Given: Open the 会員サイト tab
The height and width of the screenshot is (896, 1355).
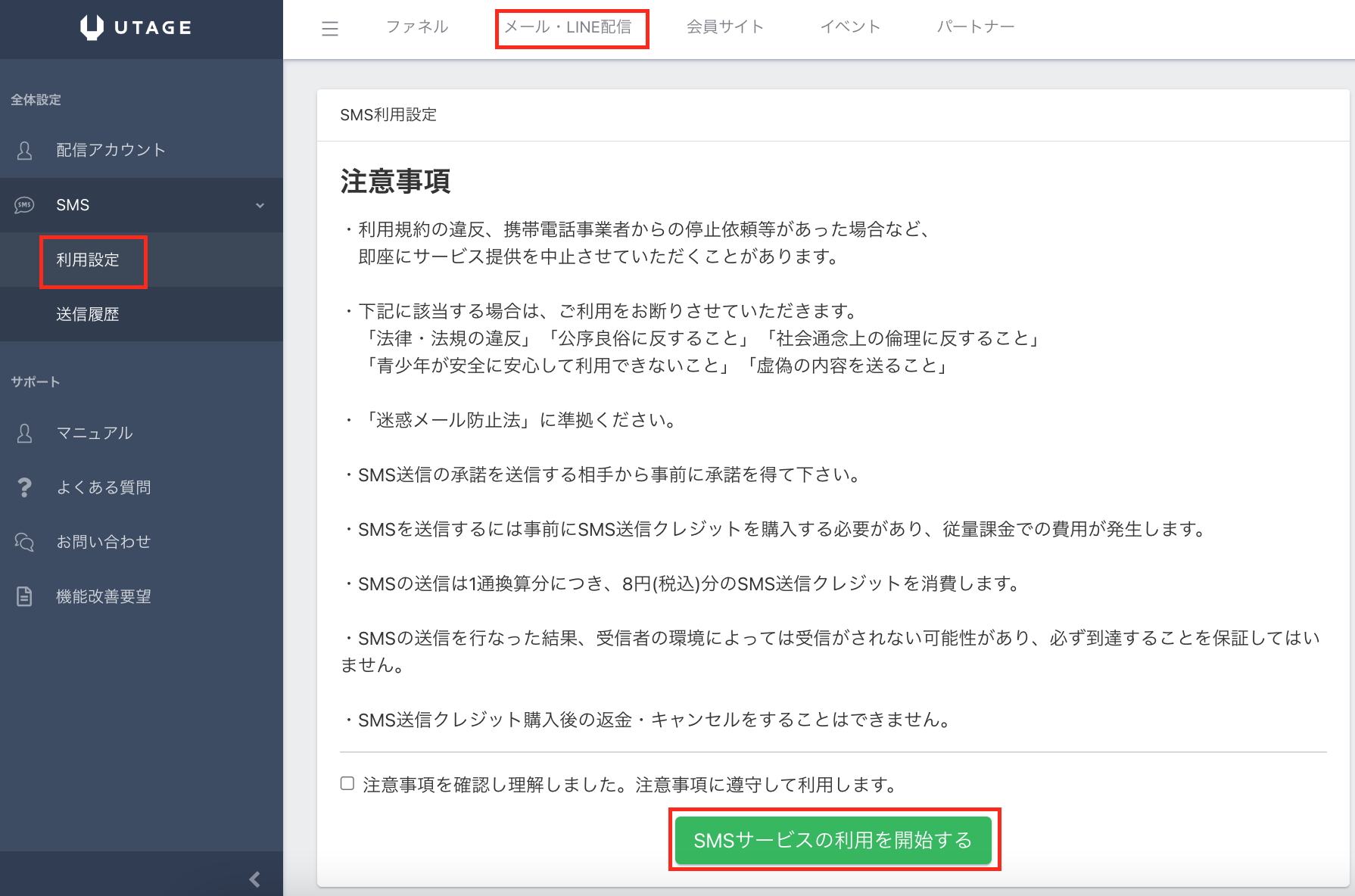Looking at the screenshot, I should (x=724, y=27).
